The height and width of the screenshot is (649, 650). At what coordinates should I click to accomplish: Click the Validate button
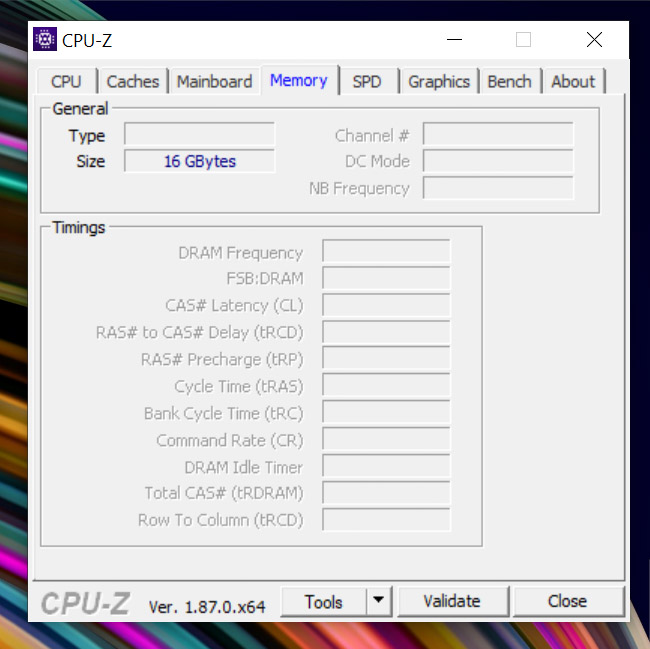tap(452, 601)
